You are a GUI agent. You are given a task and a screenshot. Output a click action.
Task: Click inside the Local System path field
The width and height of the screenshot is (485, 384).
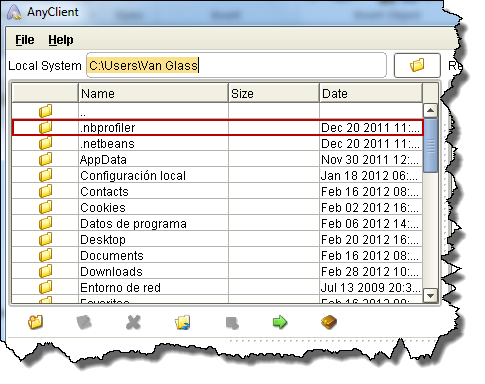tap(236, 65)
